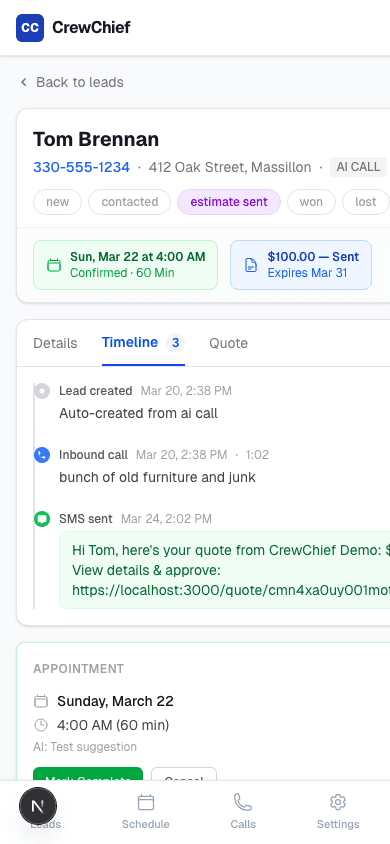
Task: Click the back chevron beside Back to leads
Action: [x=23, y=82]
